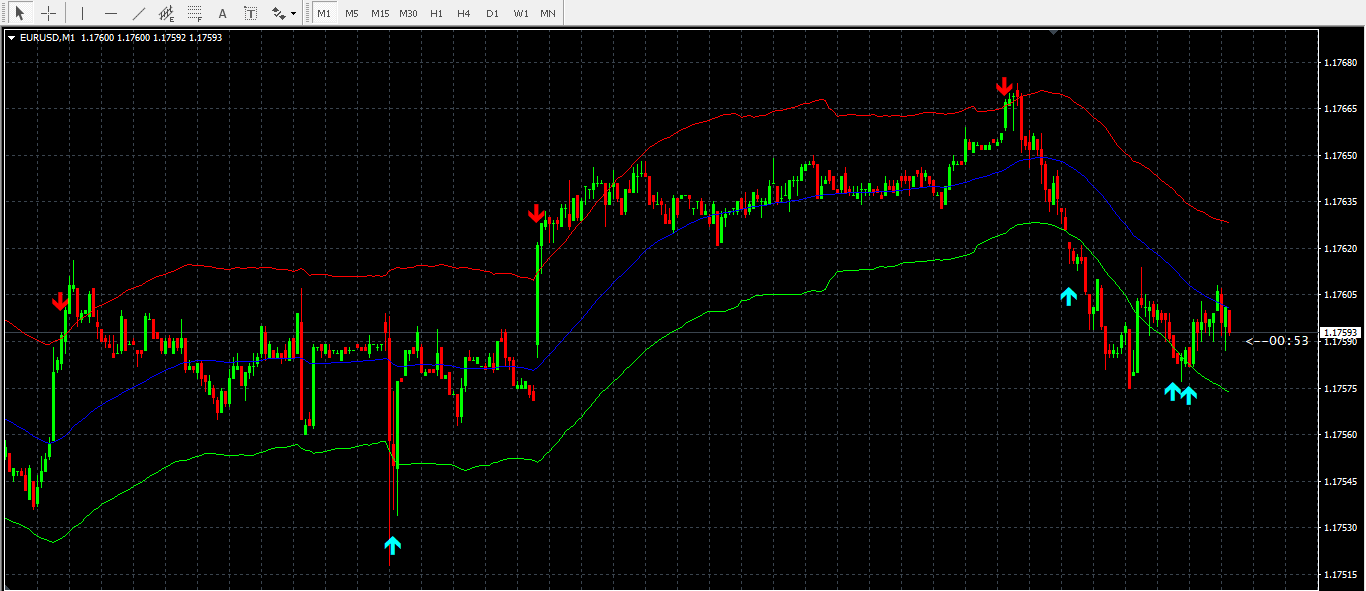Viewport: 1366px width, 591px height.
Task: Expand the EURUSD,M1 chart title triangle
Action: point(11,38)
